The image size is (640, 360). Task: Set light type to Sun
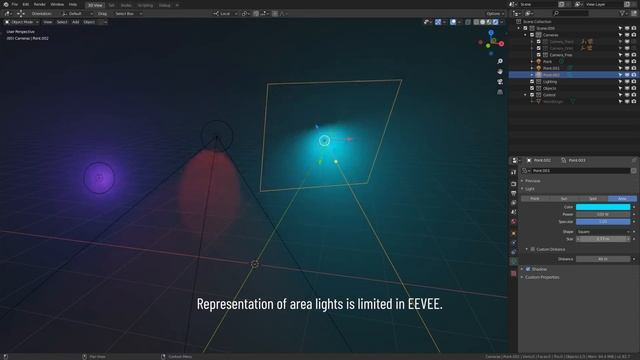564,199
